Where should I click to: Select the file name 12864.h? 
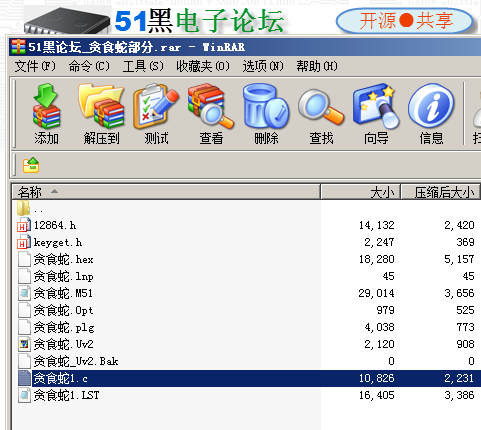[55, 225]
